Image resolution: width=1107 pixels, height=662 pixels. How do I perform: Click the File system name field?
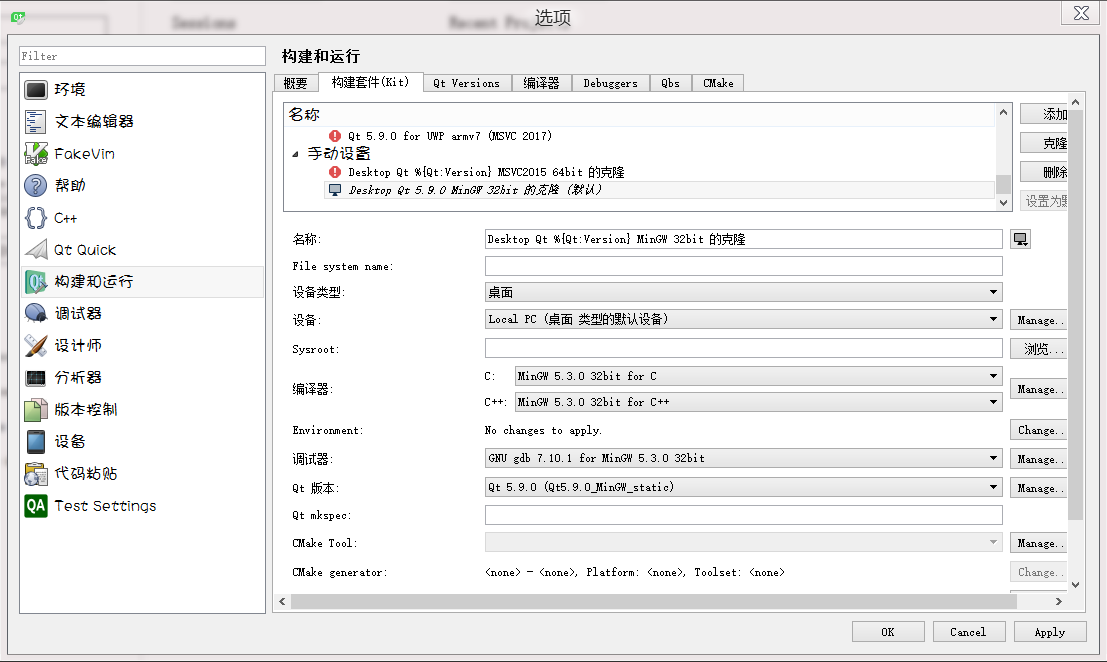[x=743, y=266]
